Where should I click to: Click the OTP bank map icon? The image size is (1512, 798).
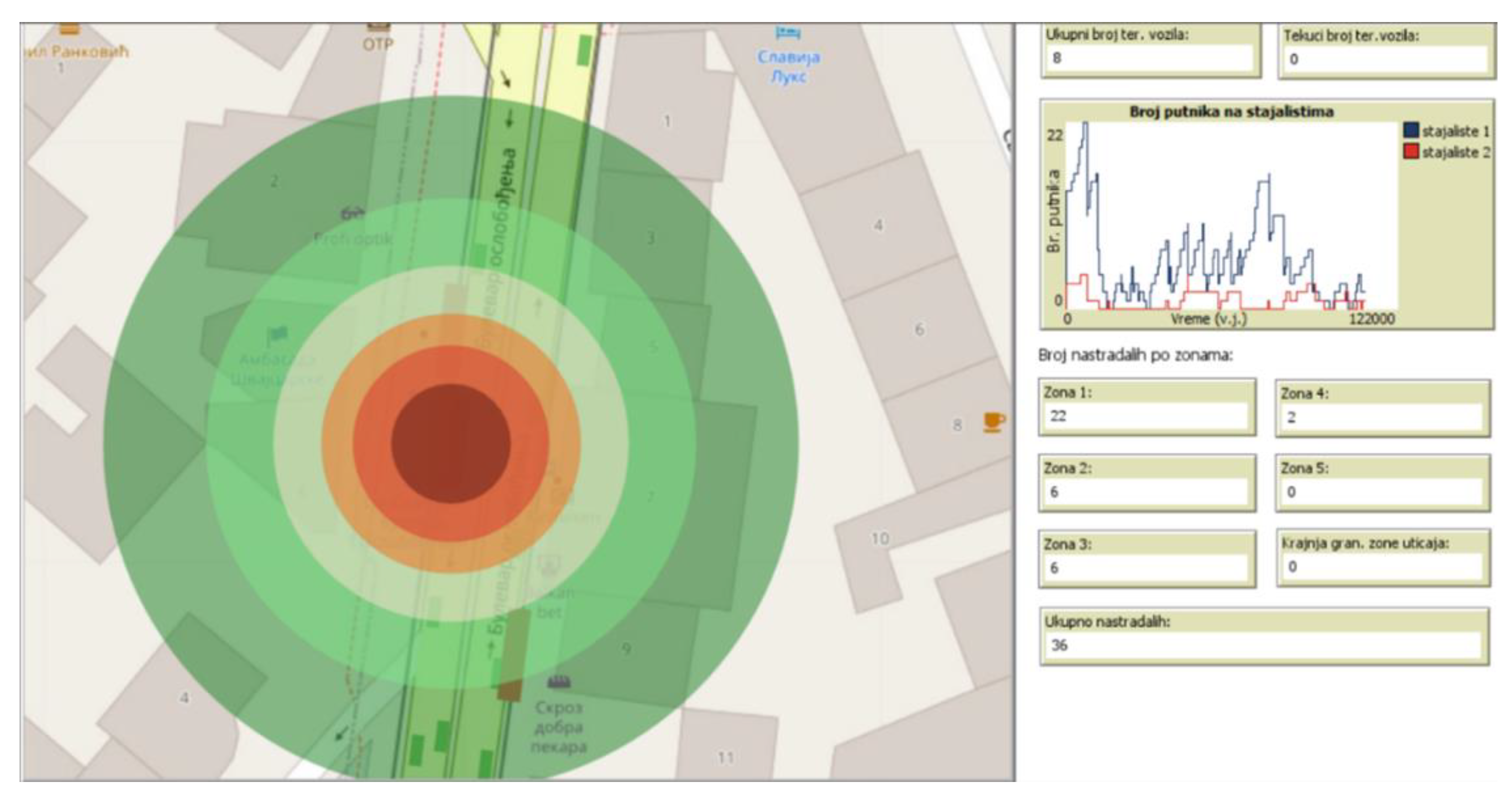click(x=378, y=28)
